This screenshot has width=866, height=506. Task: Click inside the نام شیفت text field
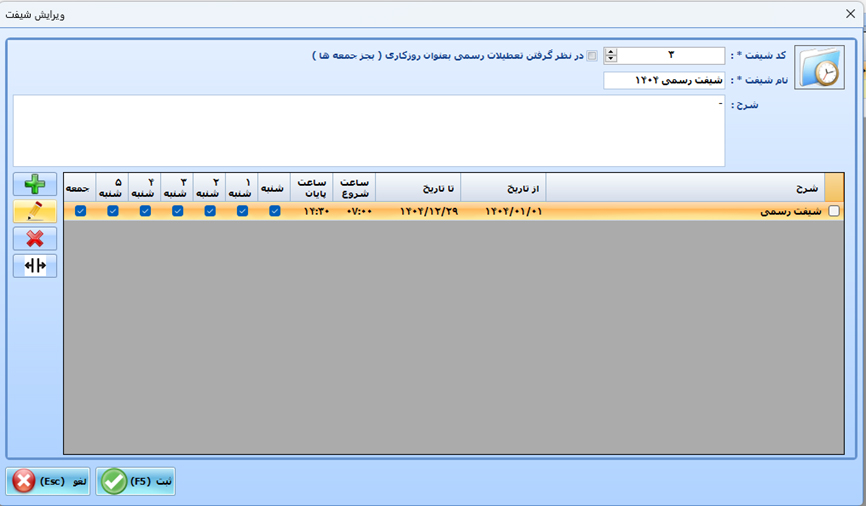[x=664, y=81]
